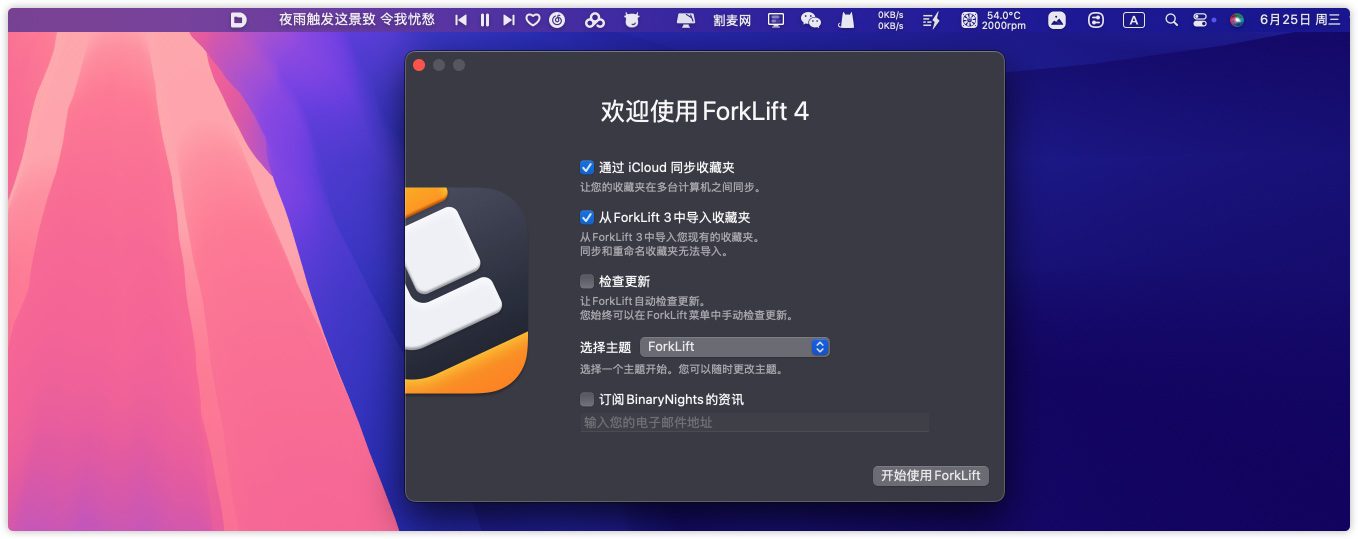Click the battery charging menu bar icon
The height and width of the screenshot is (539, 1358).
point(931,20)
